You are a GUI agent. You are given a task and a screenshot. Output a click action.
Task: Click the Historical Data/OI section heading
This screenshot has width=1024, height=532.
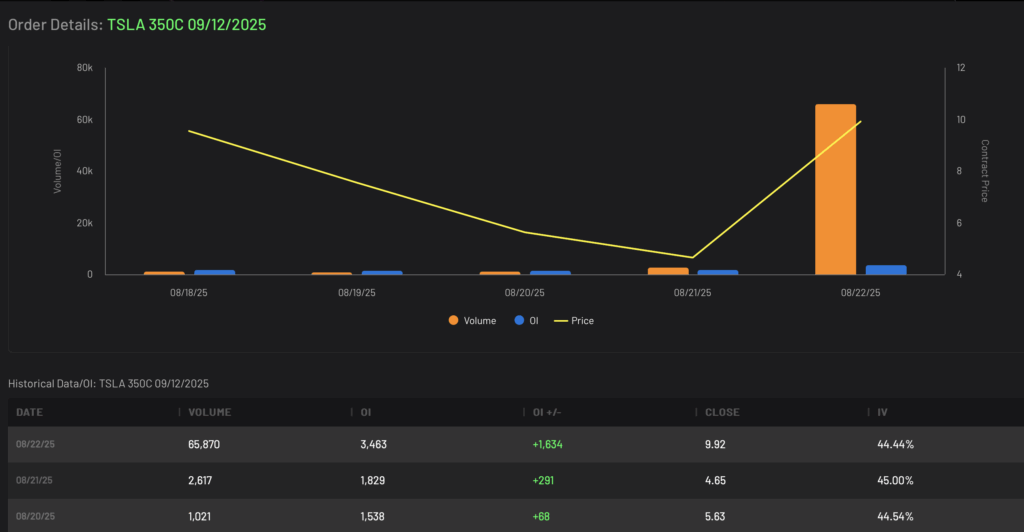pyautogui.click(x=108, y=383)
